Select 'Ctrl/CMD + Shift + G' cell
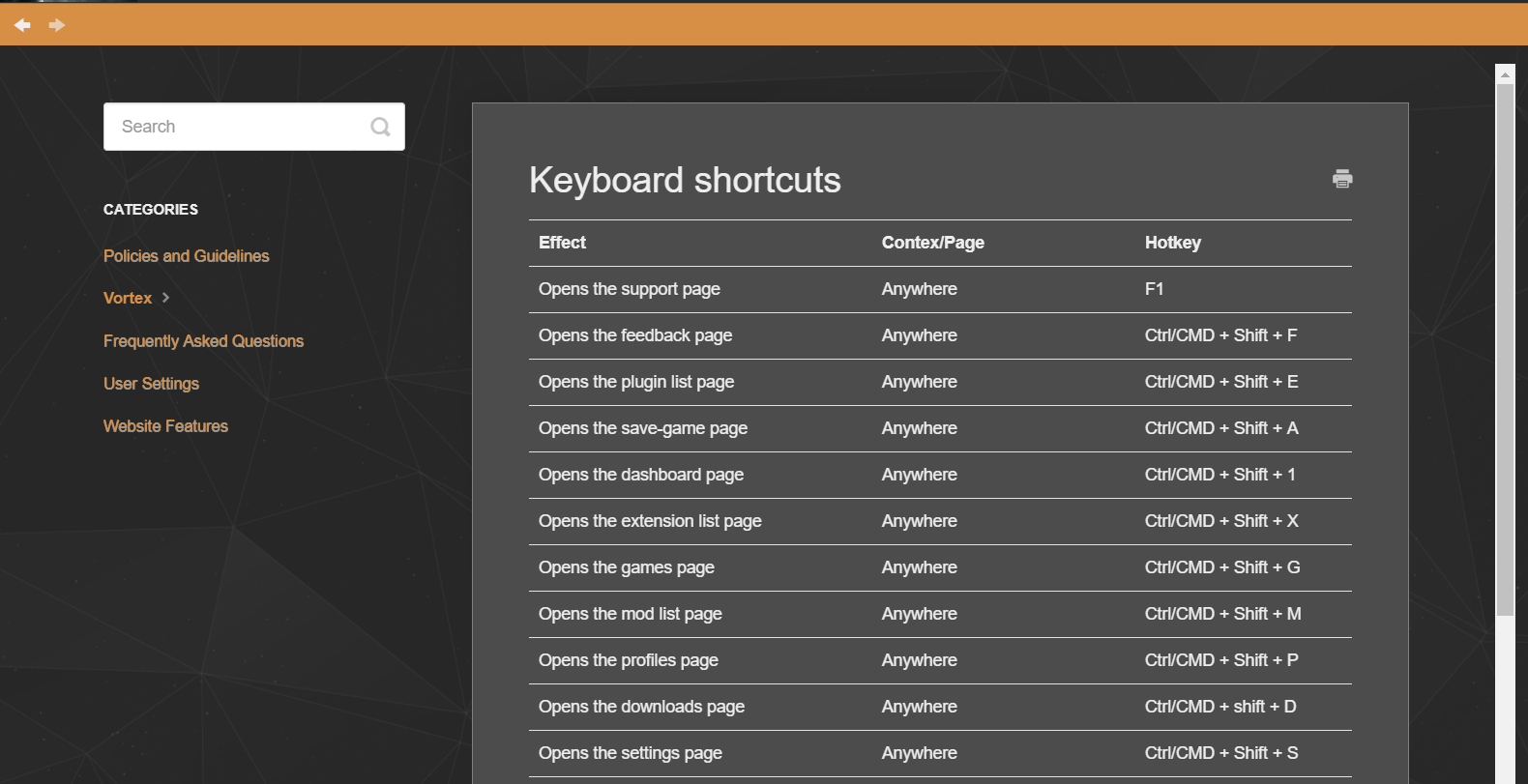Image resolution: width=1528 pixels, height=784 pixels. click(1222, 567)
